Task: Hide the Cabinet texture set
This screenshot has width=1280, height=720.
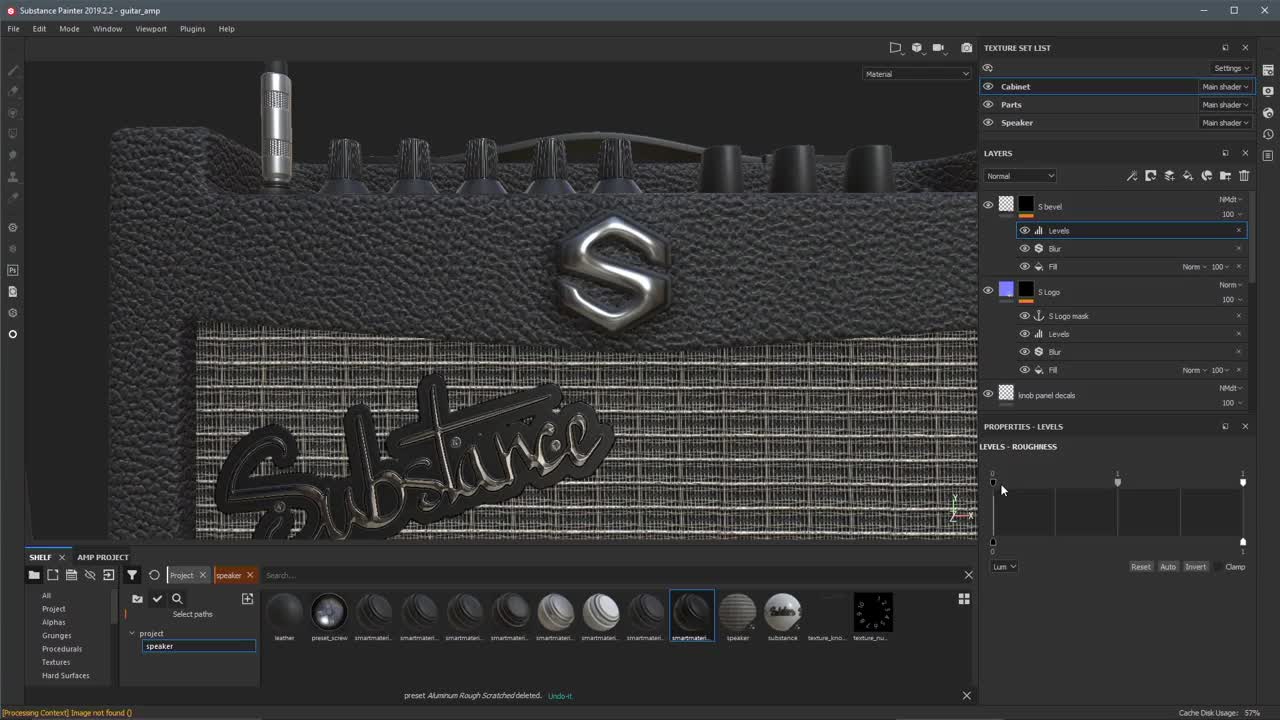Action: point(988,87)
